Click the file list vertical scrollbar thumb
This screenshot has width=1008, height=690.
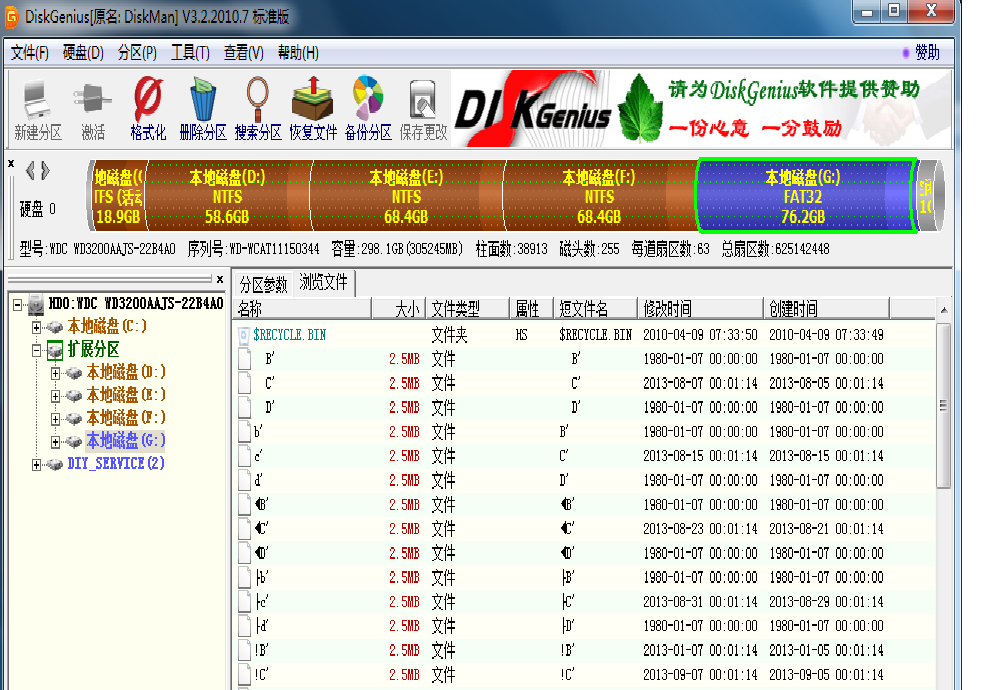[943, 406]
